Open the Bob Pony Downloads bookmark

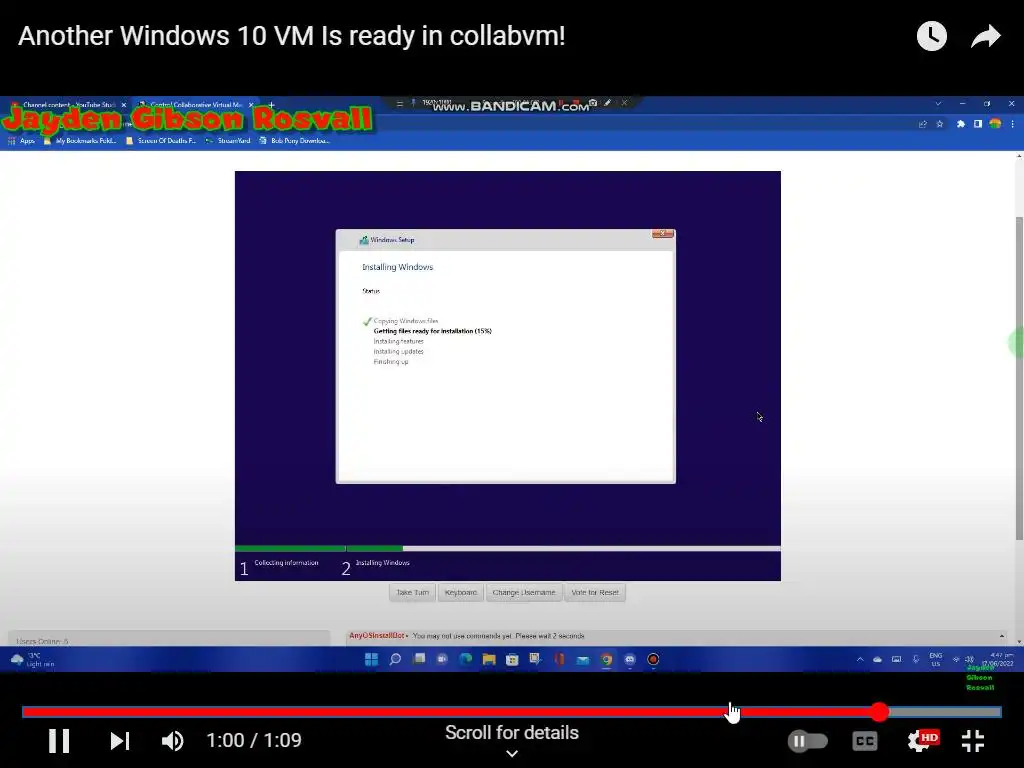(x=295, y=140)
